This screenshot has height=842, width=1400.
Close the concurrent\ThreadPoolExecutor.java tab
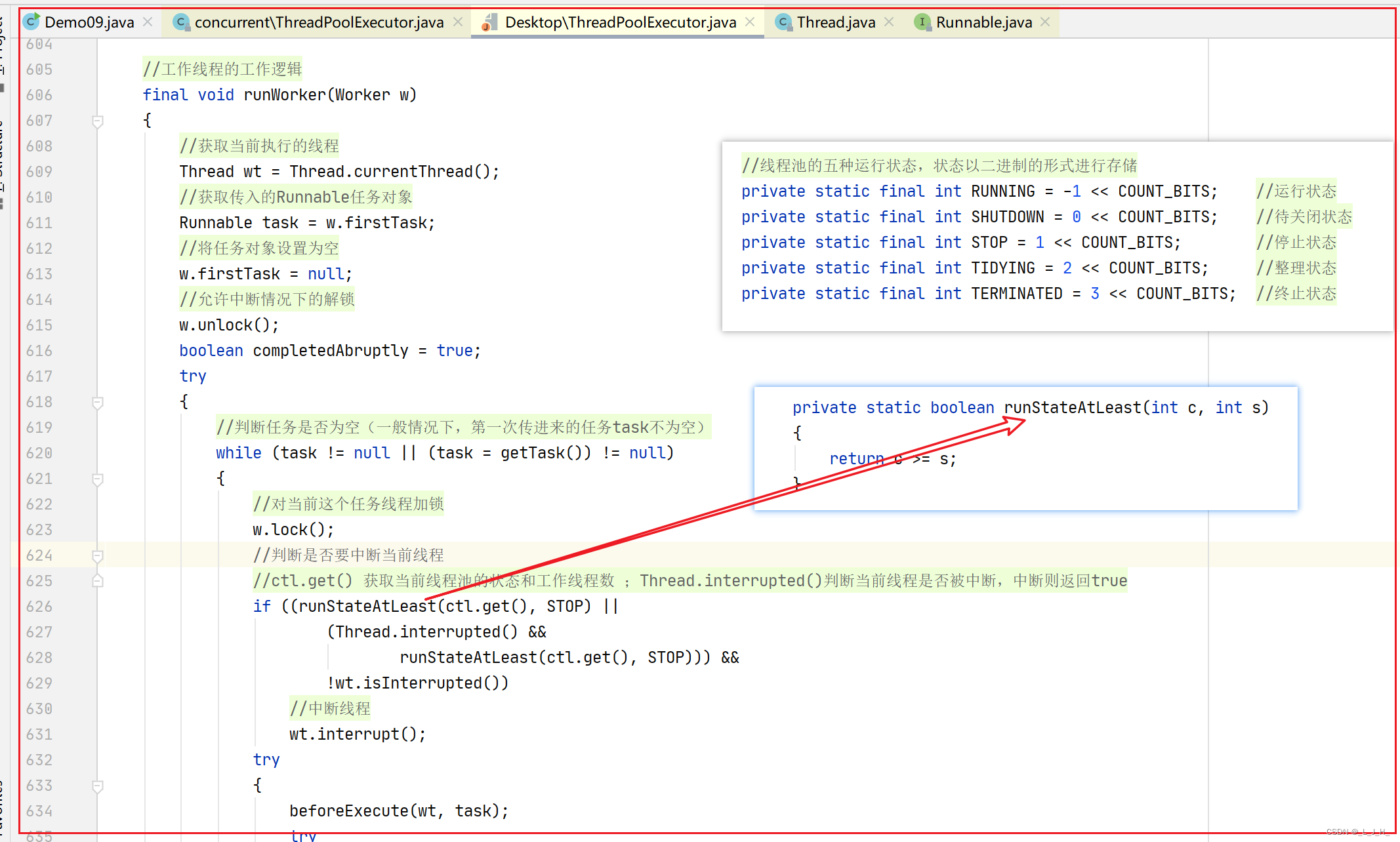point(458,22)
